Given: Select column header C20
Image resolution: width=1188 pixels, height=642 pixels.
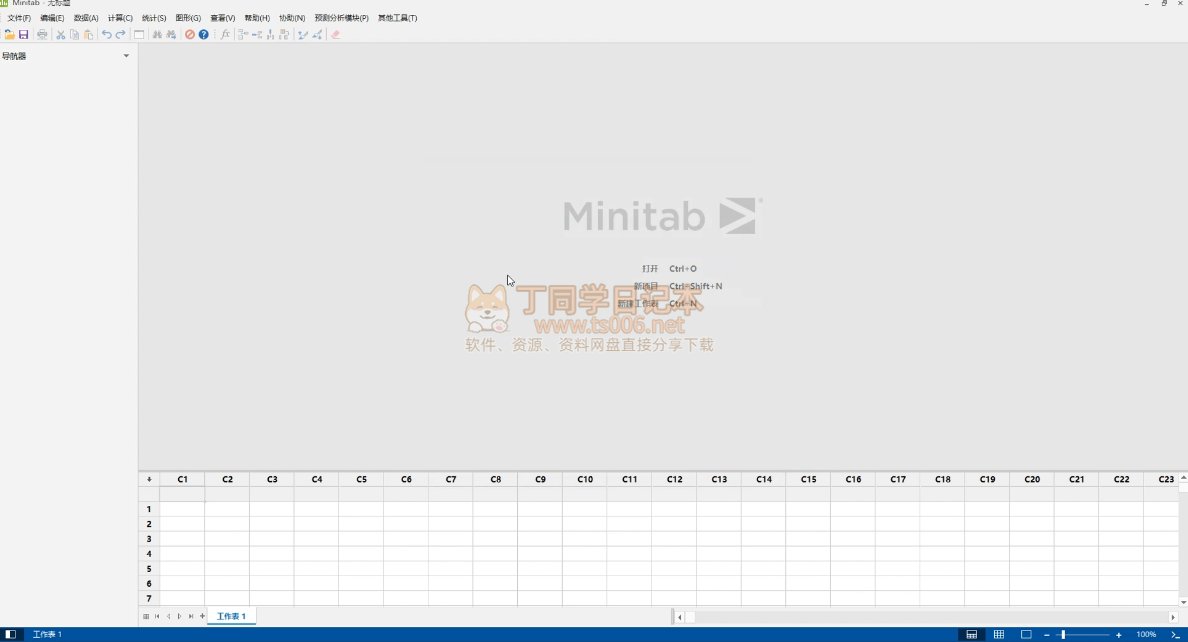Looking at the screenshot, I should [1032, 479].
